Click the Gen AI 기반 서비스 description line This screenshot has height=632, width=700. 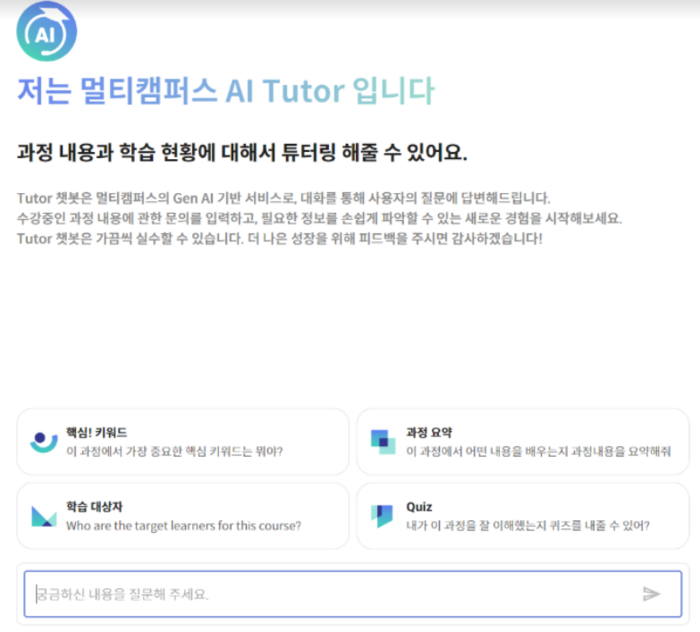click(284, 197)
